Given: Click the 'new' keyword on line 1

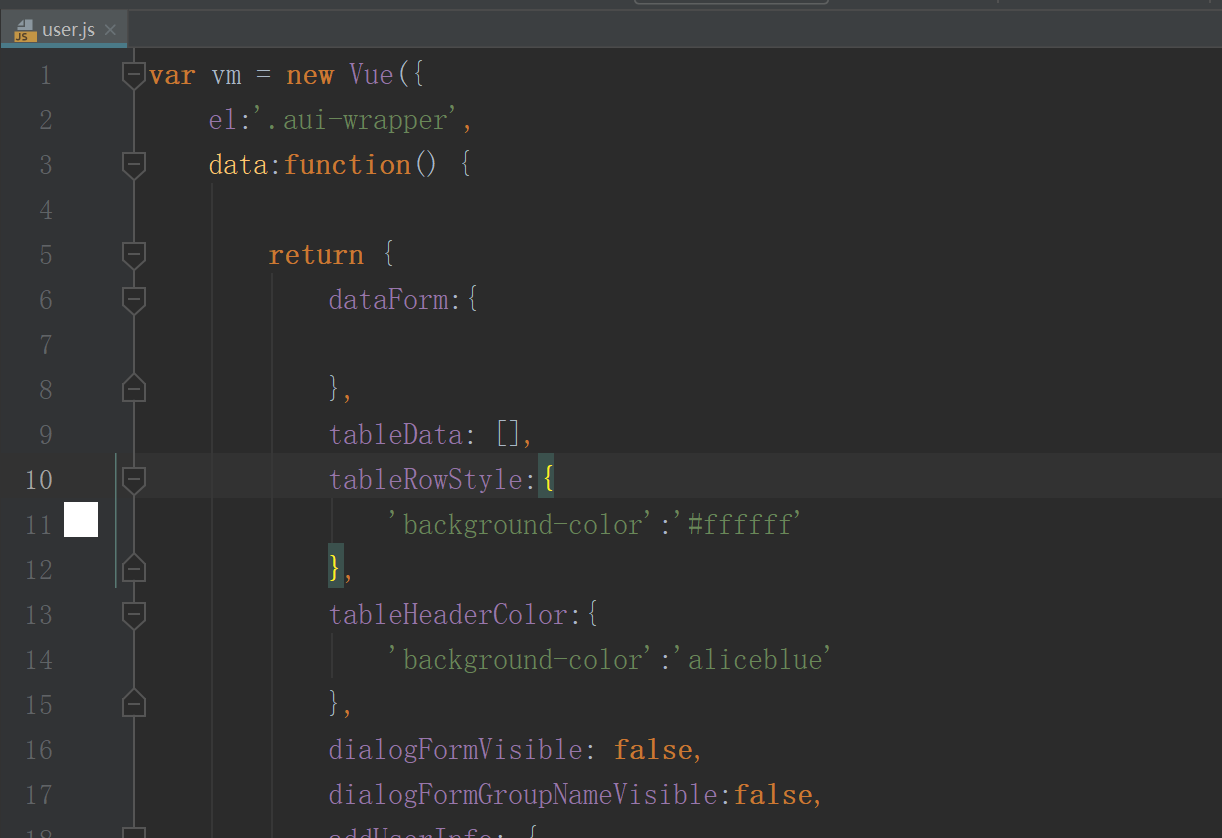Looking at the screenshot, I should pyautogui.click(x=310, y=74).
